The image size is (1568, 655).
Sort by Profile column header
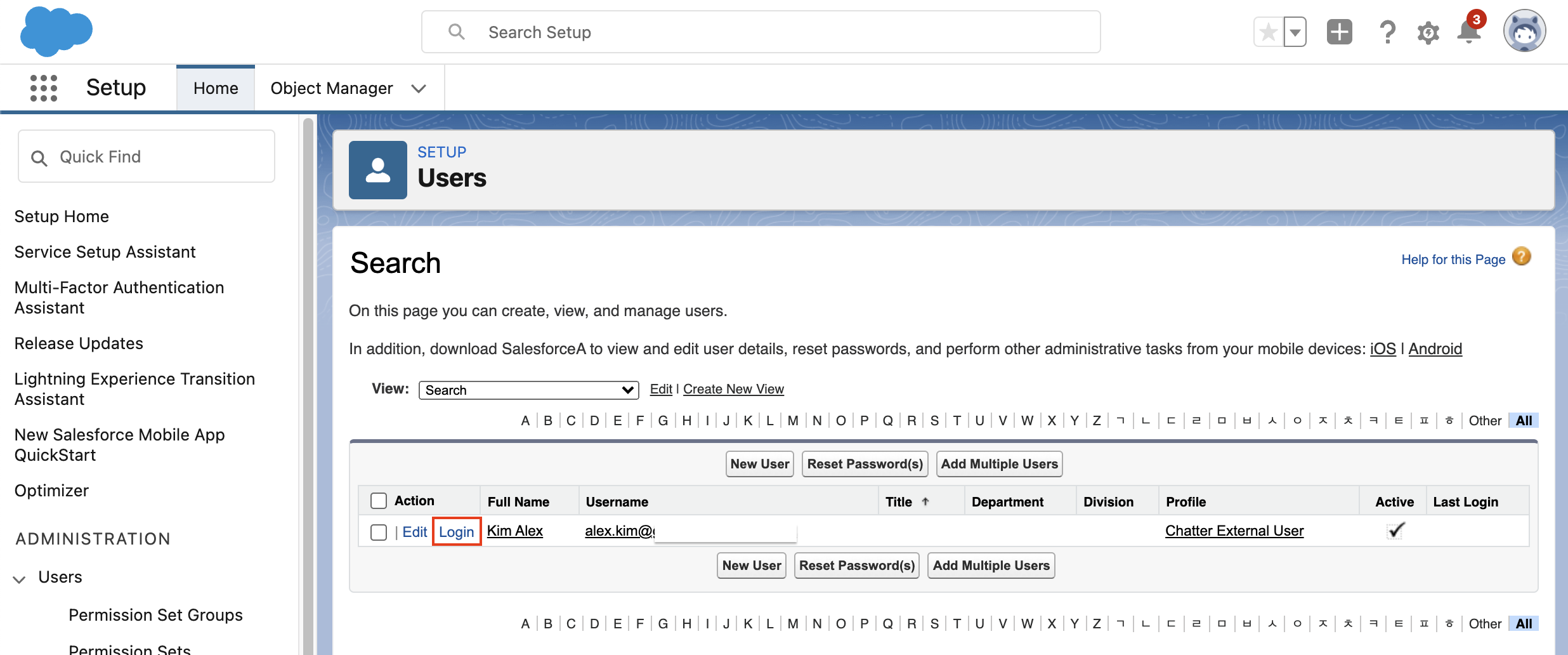(x=1186, y=502)
